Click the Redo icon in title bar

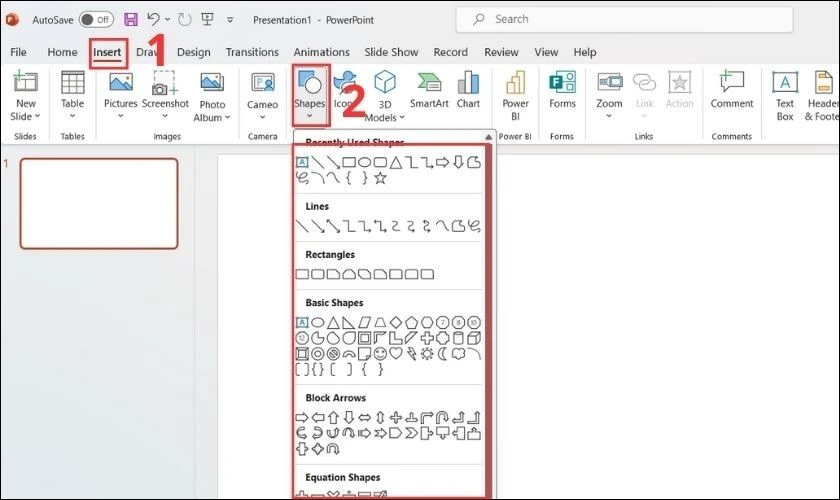click(185, 20)
